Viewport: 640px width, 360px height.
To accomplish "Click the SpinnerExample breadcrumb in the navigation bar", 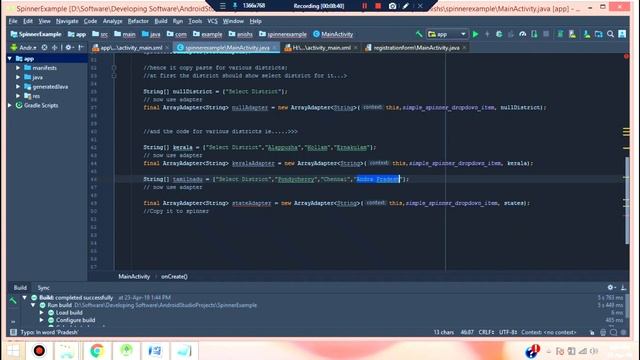I will (x=36, y=34).
